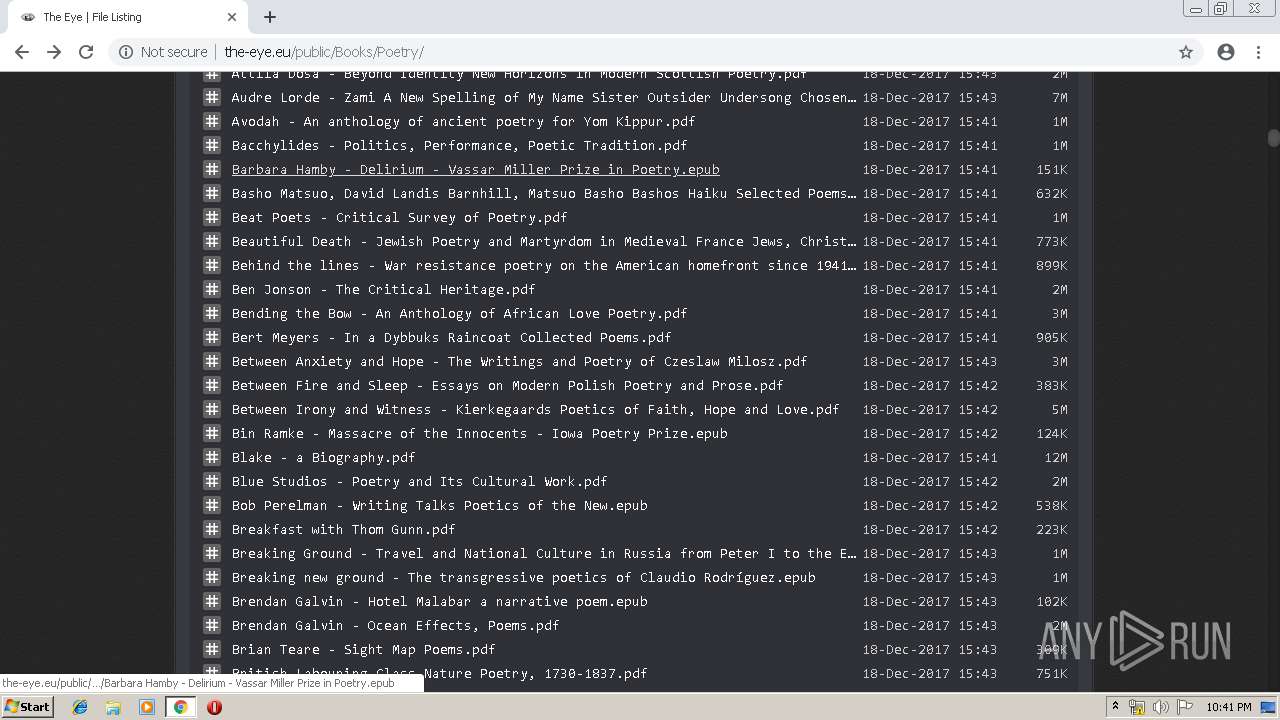This screenshot has width=1280, height=720.
Task: Open Brendan Galvin - Hotel Malabar epub
Action: point(439,601)
